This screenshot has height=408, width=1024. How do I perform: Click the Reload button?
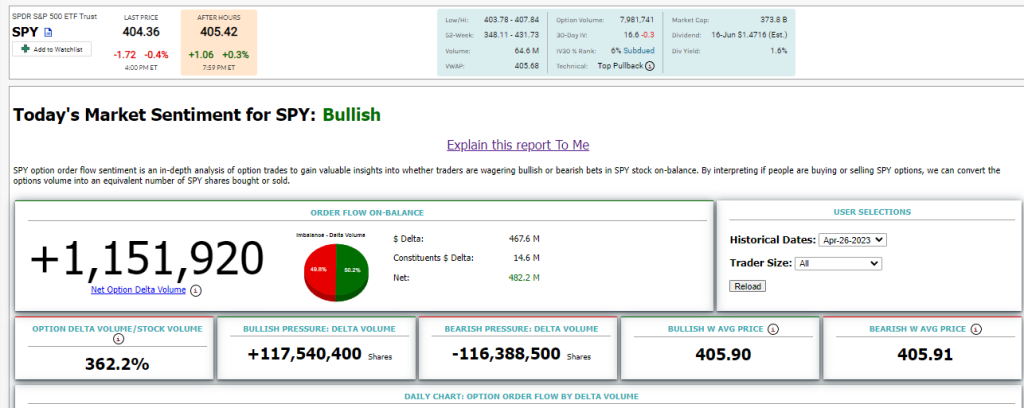click(747, 286)
